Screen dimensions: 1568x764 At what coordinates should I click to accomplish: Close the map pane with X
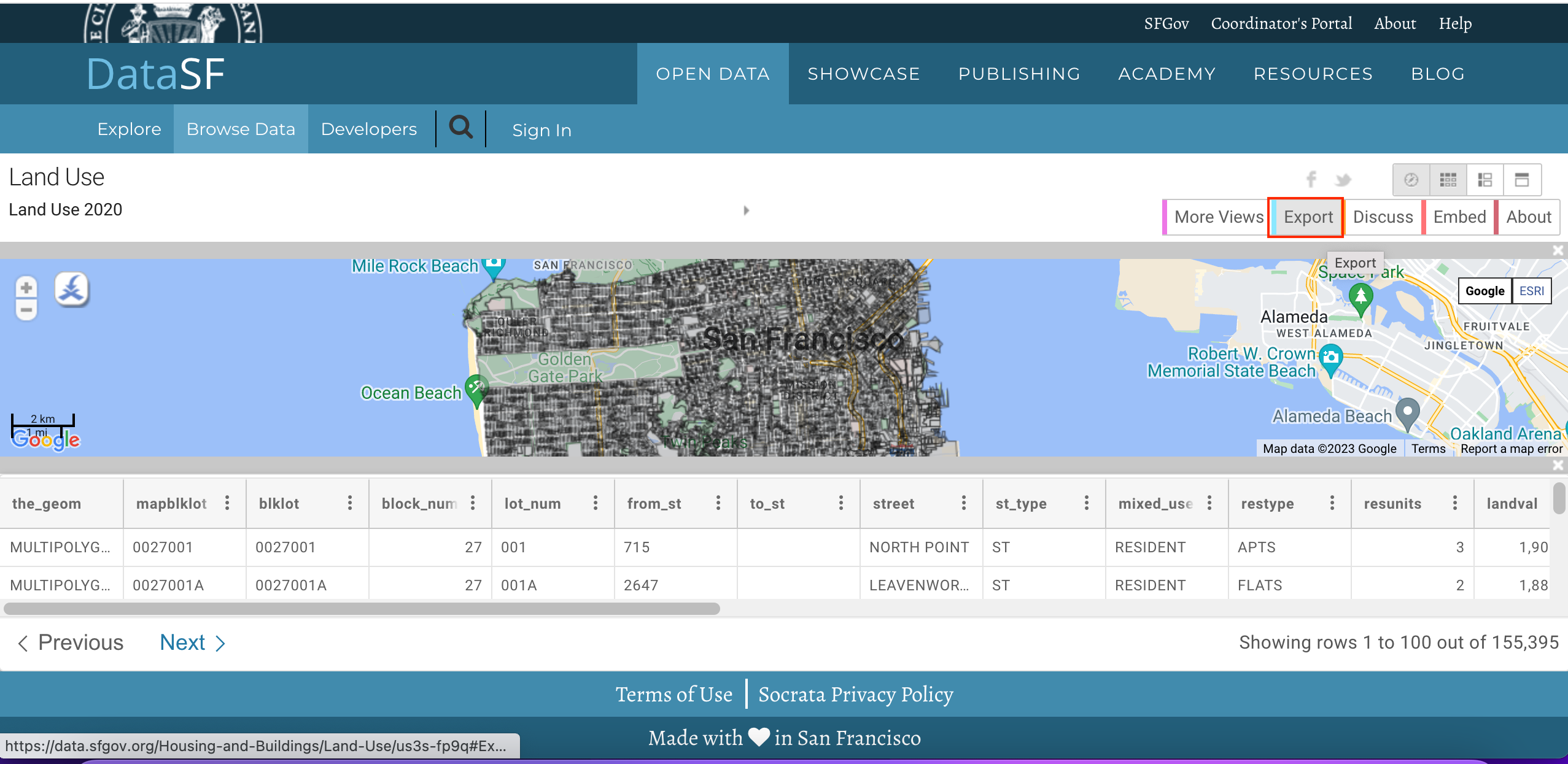(1558, 250)
